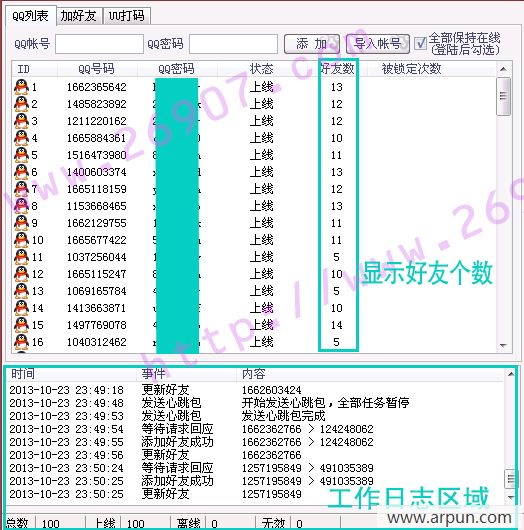Select log entry 开始发送心跳包，全部任务暂停
Screen dimensions: 524x530
255,403
